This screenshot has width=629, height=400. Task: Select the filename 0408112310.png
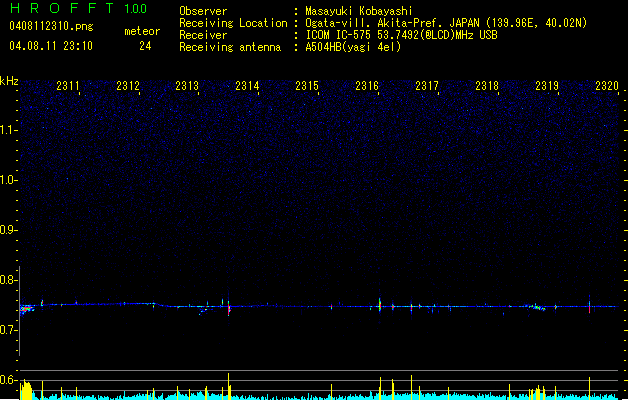click(x=51, y=26)
